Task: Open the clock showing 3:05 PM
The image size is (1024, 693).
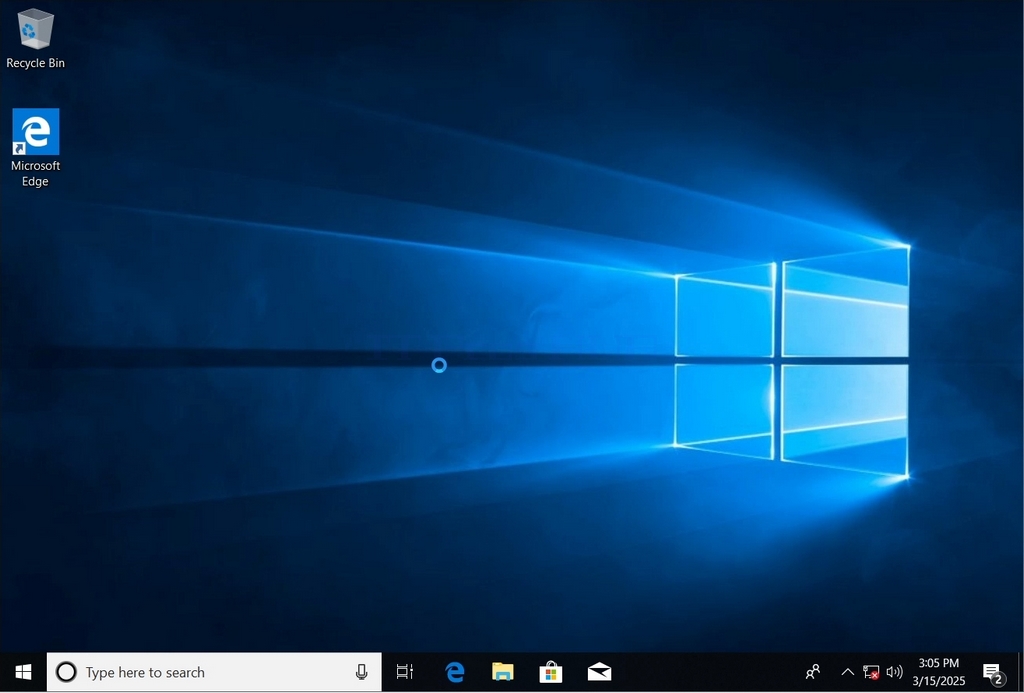Action: (938, 672)
